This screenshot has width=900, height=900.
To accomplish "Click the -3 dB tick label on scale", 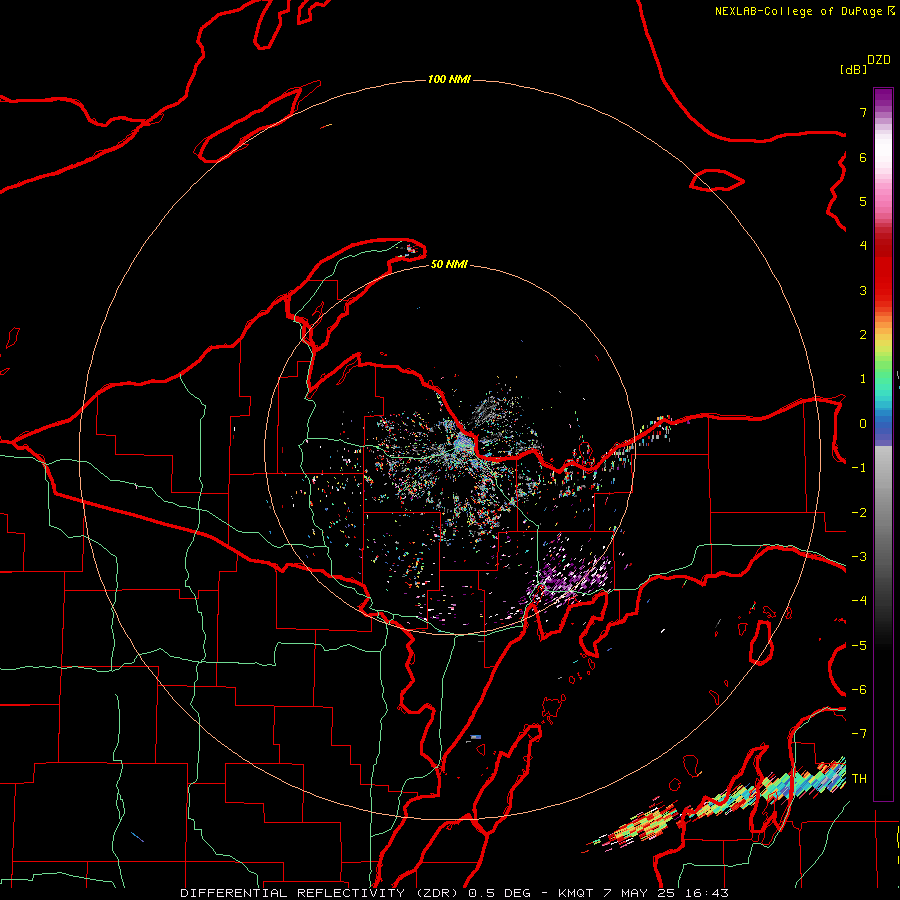I will [859, 557].
